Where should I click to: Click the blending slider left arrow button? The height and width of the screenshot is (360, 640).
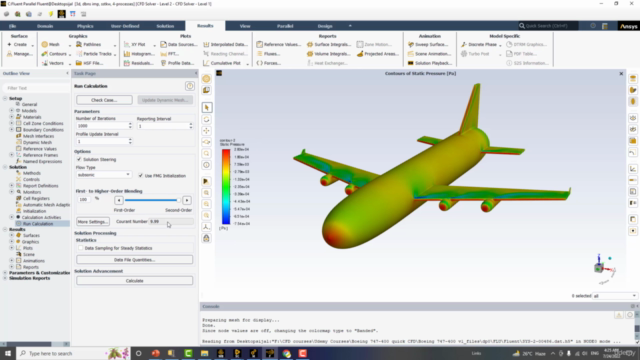[x=119, y=200]
